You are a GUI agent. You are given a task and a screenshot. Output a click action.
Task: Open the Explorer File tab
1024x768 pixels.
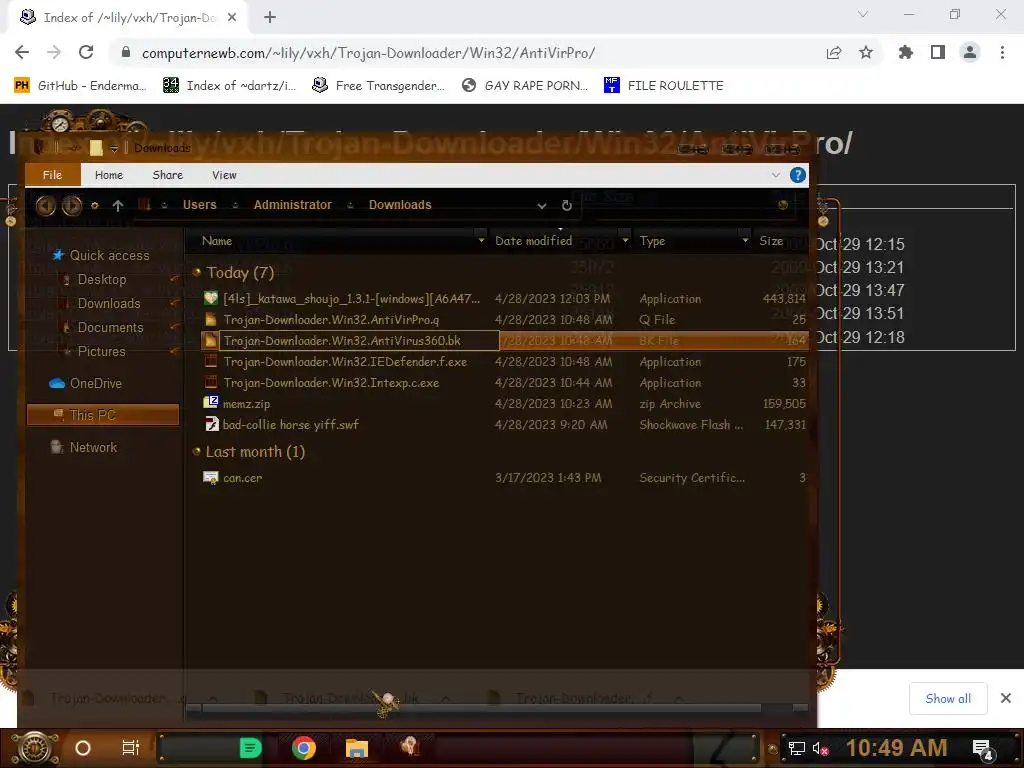(52, 175)
